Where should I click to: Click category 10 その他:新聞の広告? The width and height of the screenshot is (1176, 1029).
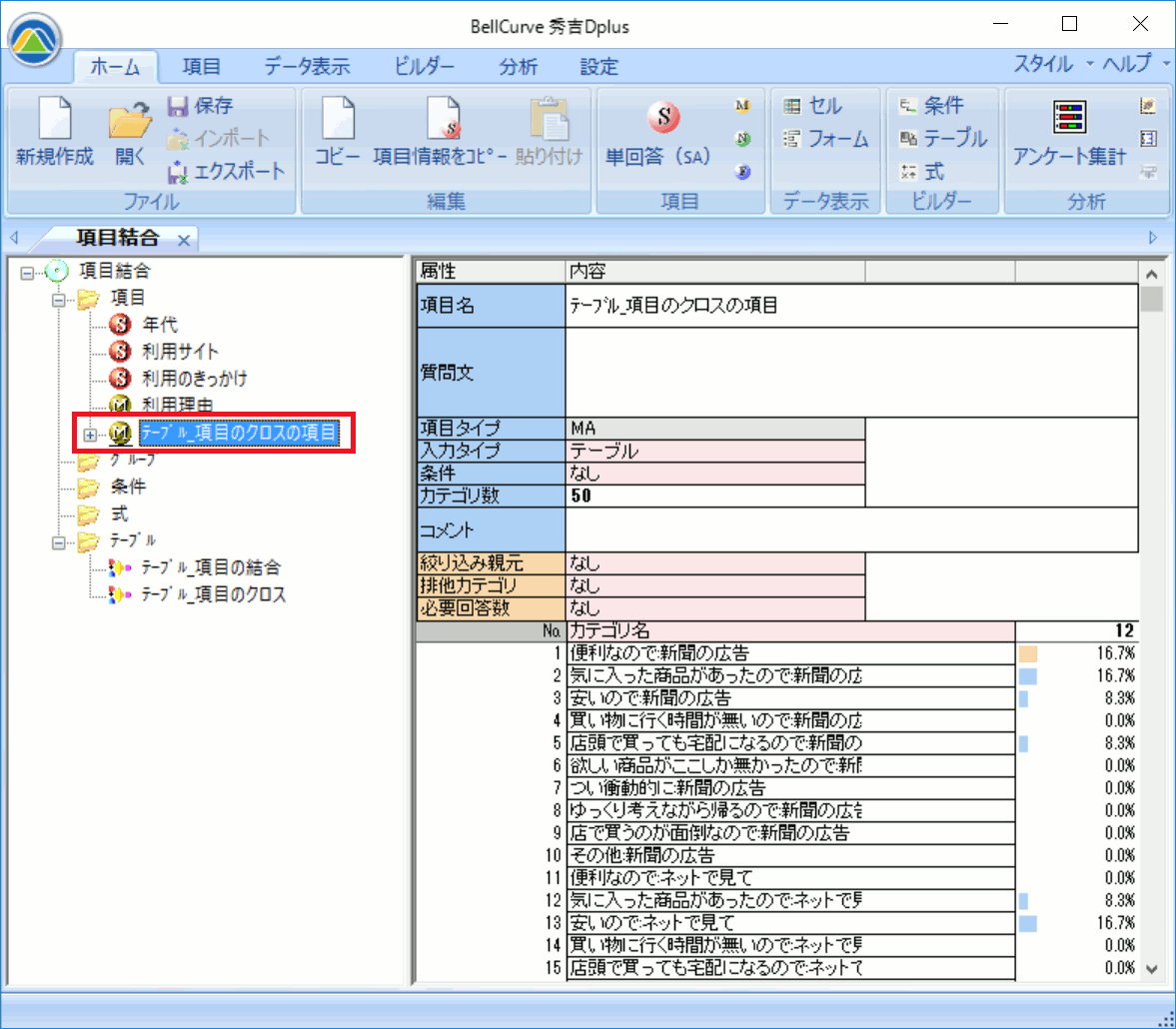790,856
